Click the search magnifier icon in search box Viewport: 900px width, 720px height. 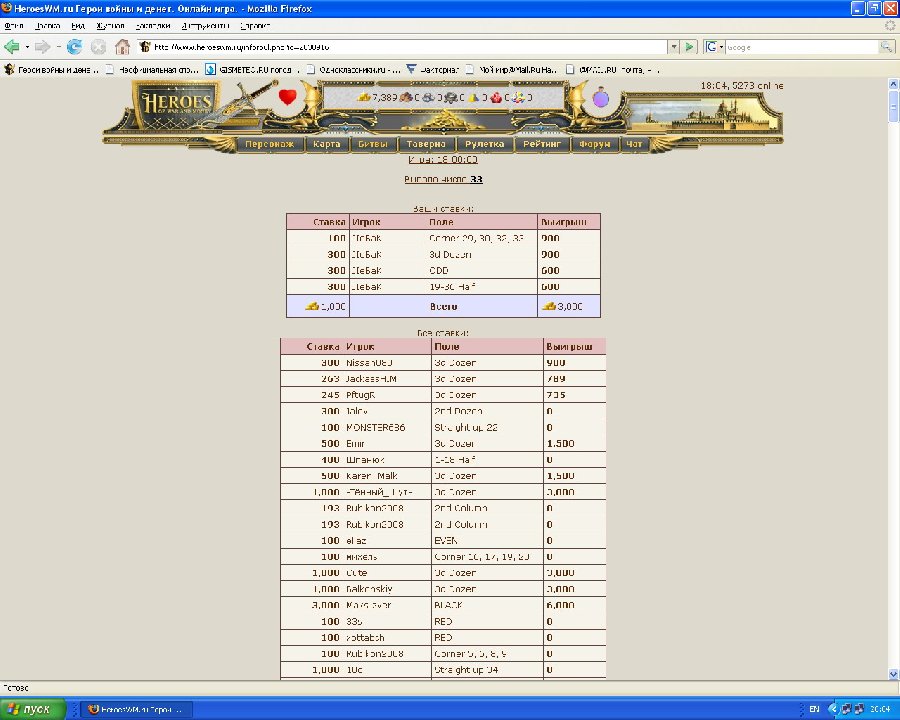886,47
